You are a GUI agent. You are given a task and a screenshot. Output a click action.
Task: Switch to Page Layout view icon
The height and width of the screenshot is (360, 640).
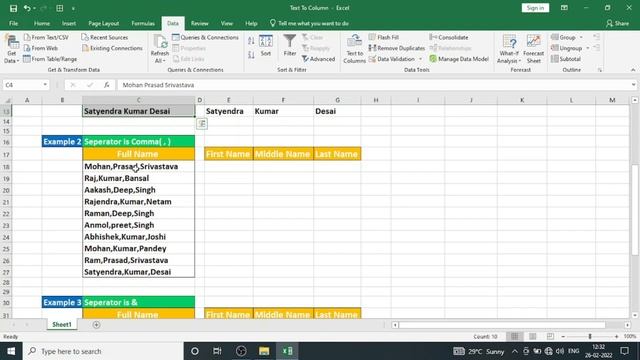(532, 336)
